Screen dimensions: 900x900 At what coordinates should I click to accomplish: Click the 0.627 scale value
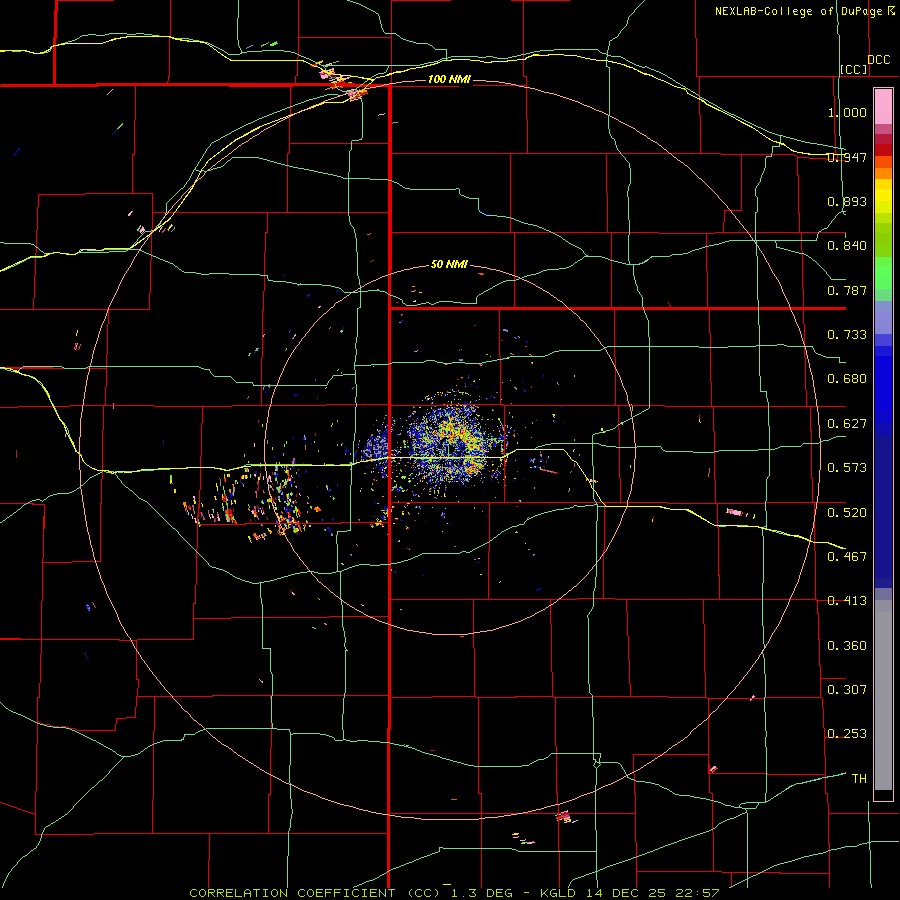(x=847, y=424)
